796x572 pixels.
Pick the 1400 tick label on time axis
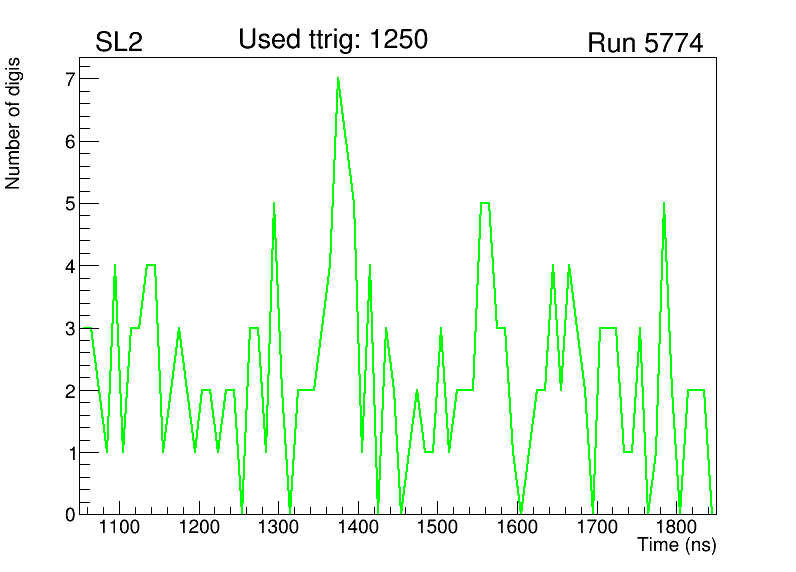tap(358, 528)
